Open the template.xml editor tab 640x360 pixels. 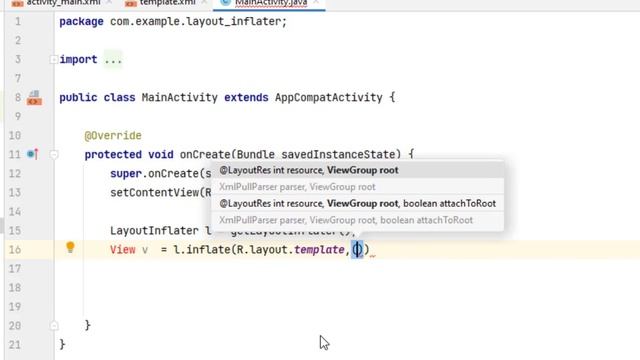point(167,3)
